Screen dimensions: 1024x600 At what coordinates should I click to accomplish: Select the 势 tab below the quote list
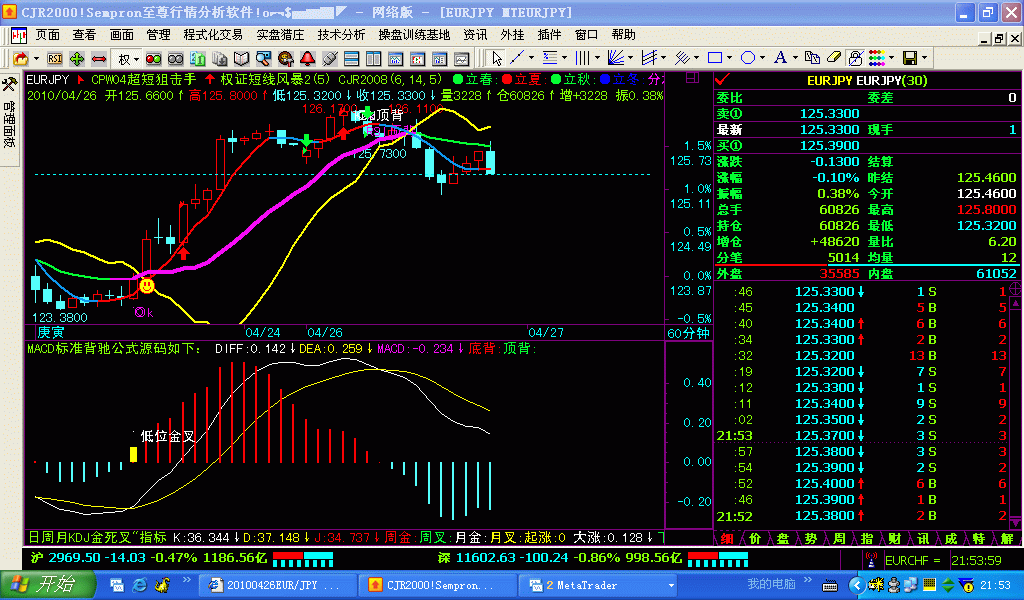[x=810, y=539]
